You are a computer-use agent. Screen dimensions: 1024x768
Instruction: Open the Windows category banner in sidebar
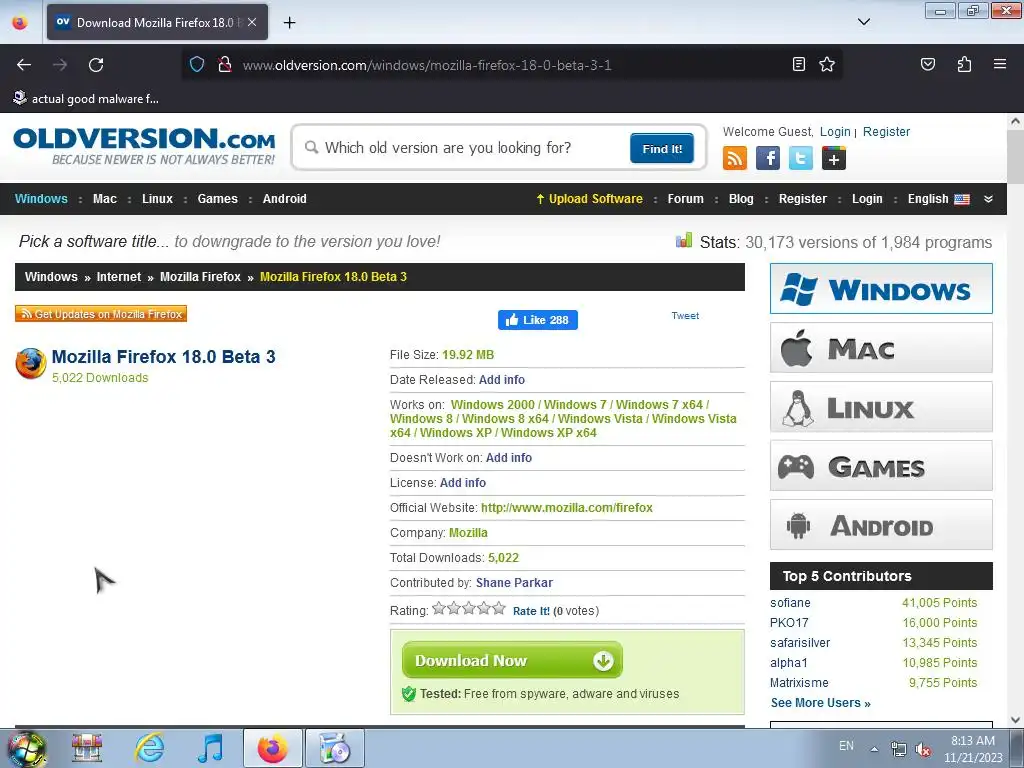click(881, 289)
